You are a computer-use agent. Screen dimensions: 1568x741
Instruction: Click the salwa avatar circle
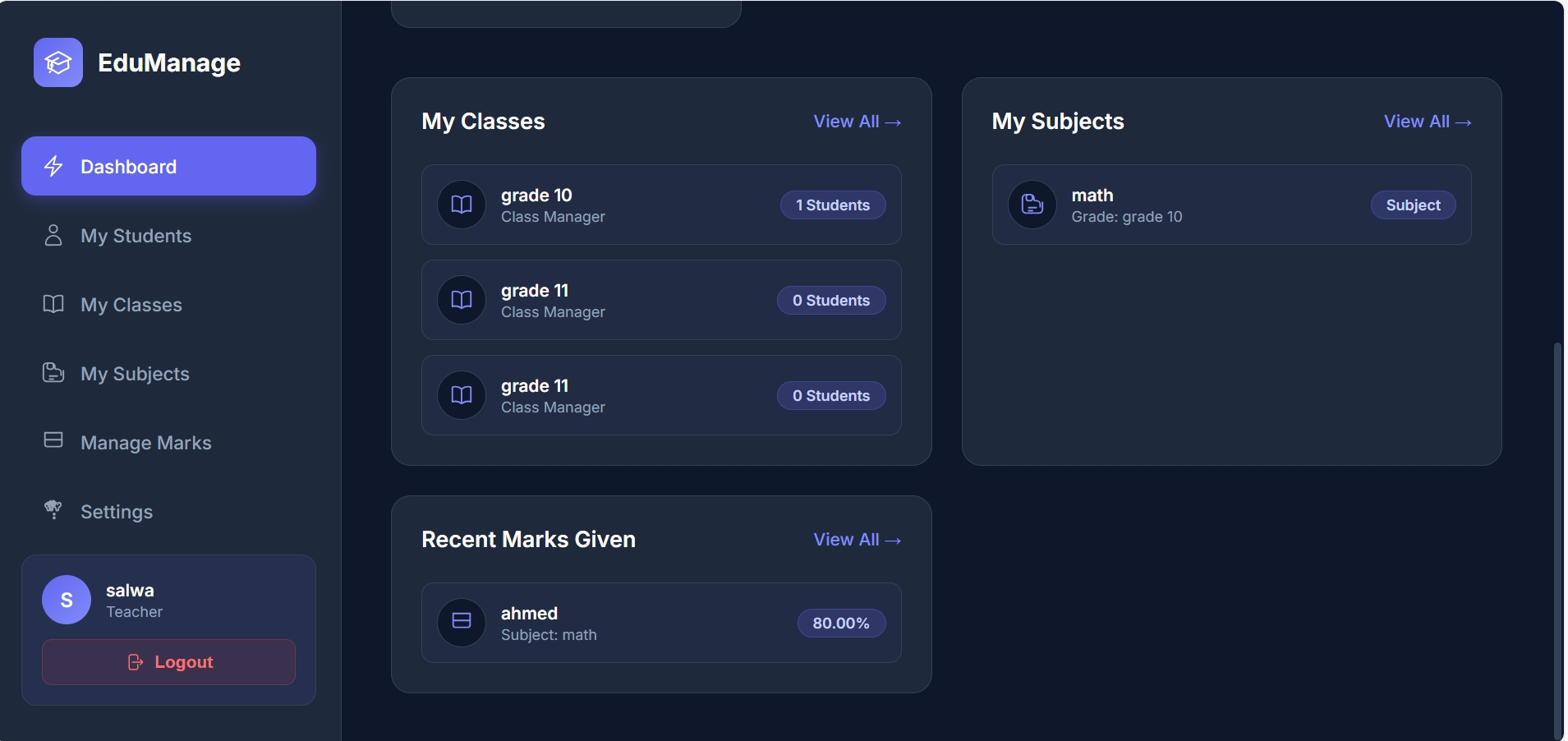click(x=67, y=600)
